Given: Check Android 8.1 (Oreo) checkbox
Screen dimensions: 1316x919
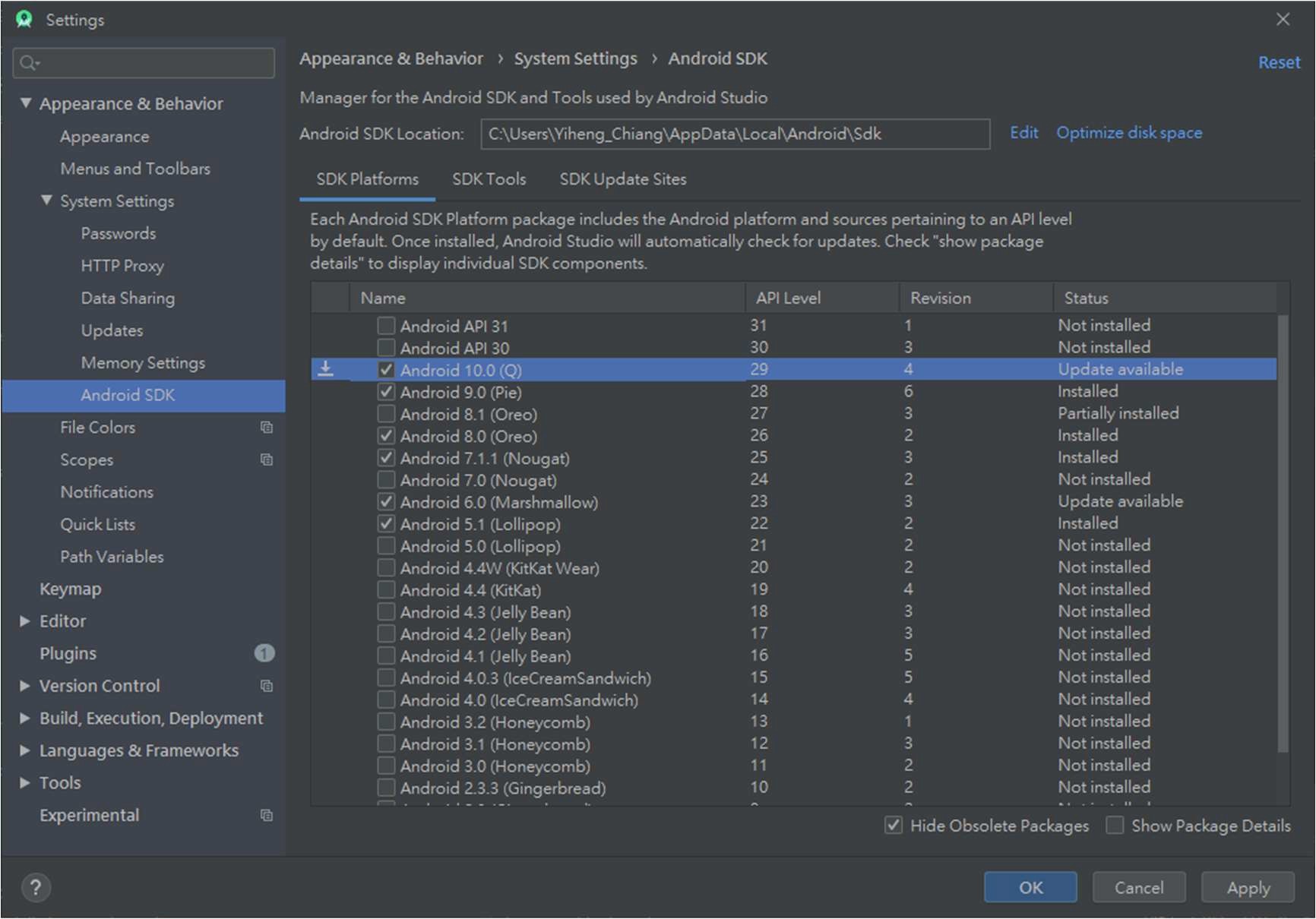Looking at the screenshot, I should point(386,414).
